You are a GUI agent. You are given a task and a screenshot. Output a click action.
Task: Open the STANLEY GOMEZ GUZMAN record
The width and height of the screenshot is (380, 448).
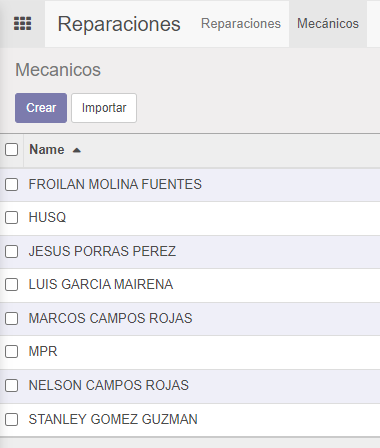113,419
